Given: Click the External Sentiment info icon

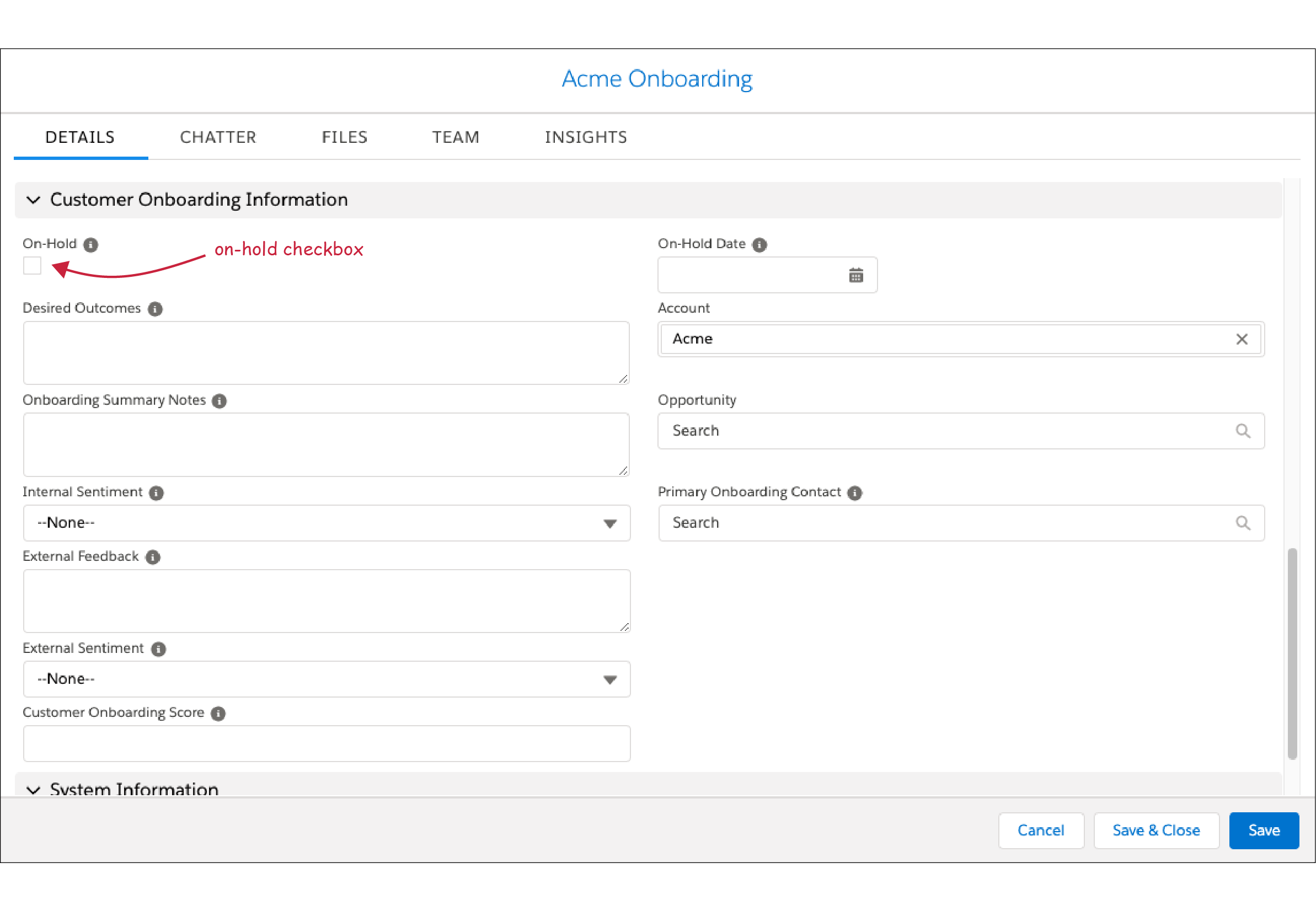Looking at the screenshot, I should point(159,650).
